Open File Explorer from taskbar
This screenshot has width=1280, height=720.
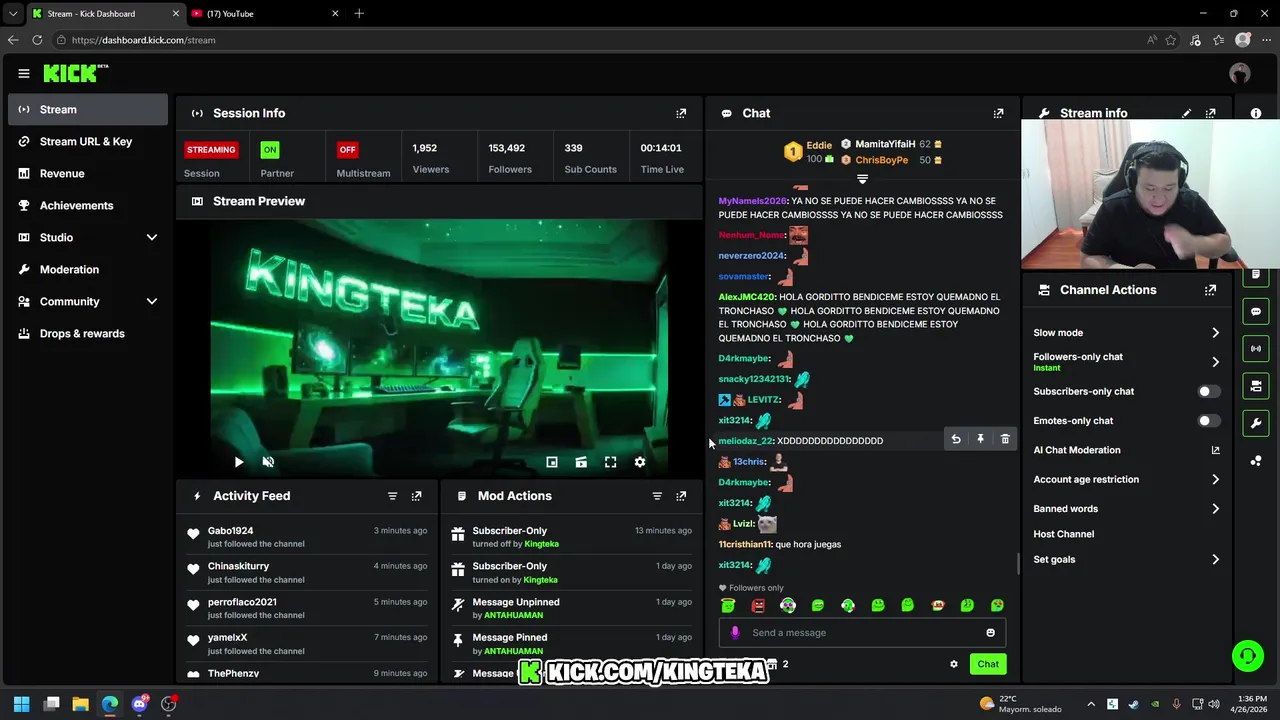[x=81, y=704]
